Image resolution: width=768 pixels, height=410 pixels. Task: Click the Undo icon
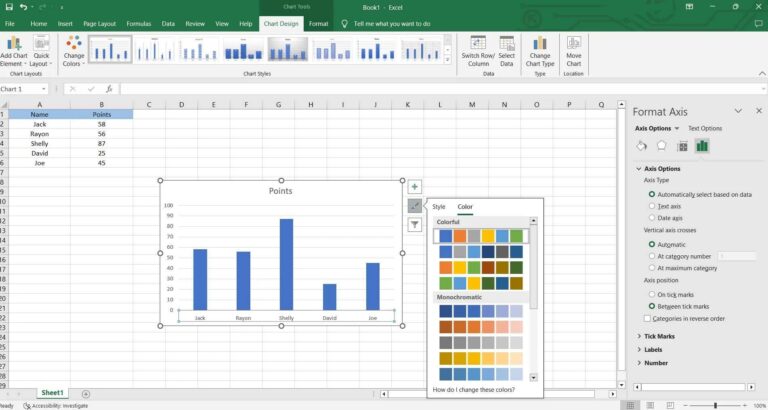click(x=23, y=7)
